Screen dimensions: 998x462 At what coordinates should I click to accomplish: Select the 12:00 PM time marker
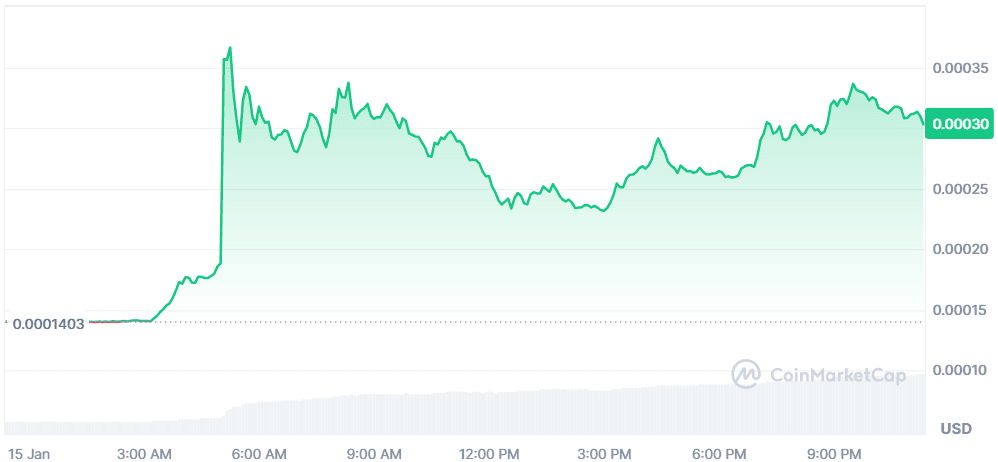click(x=491, y=454)
